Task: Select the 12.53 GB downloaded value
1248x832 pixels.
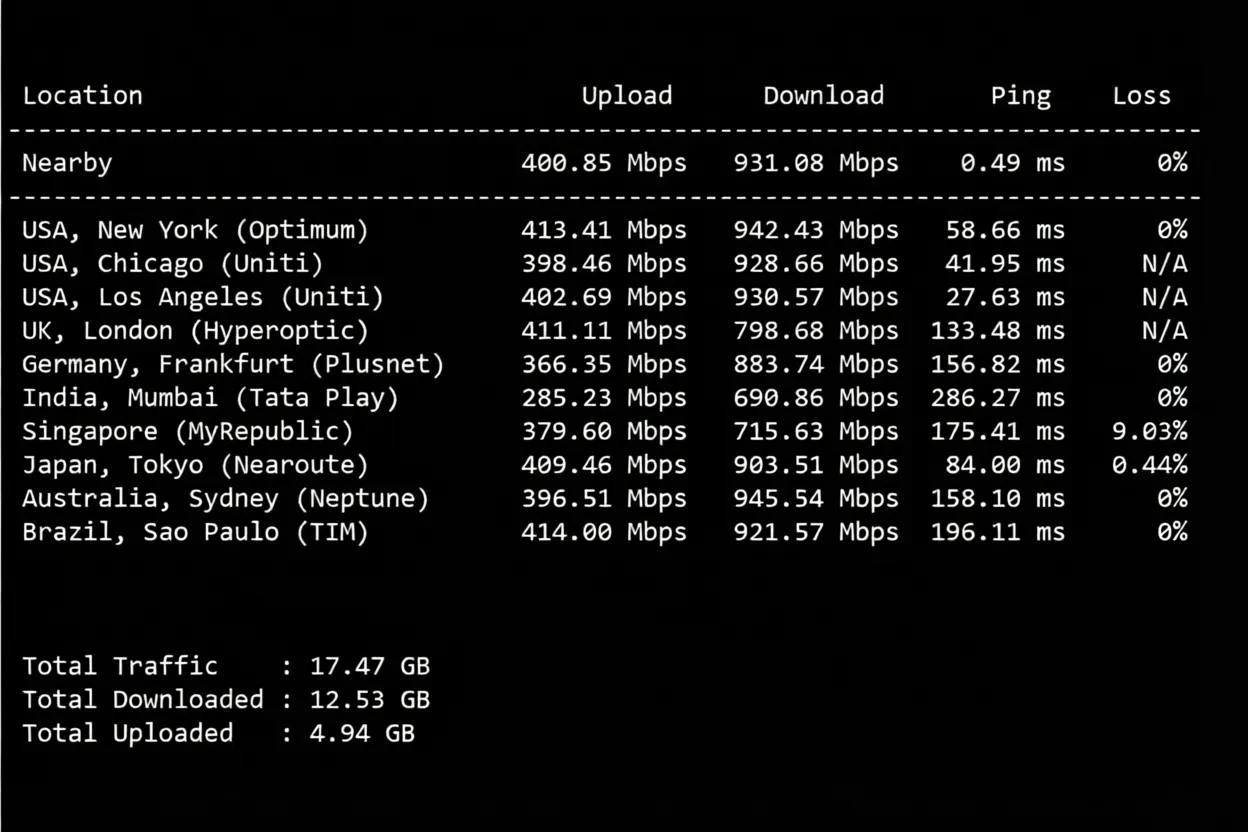Action: point(370,700)
